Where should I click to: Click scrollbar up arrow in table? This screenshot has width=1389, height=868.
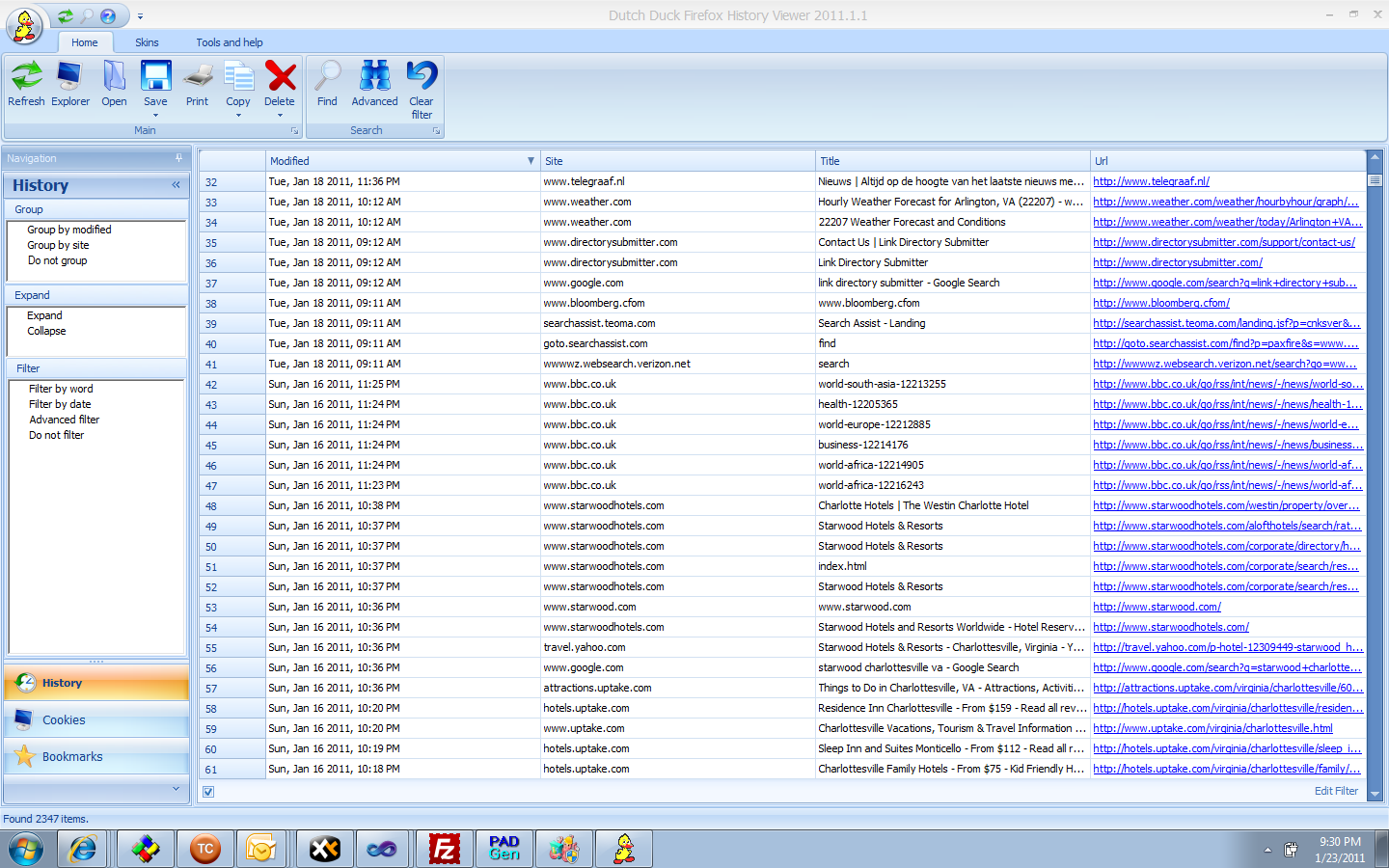coord(1375,157)
